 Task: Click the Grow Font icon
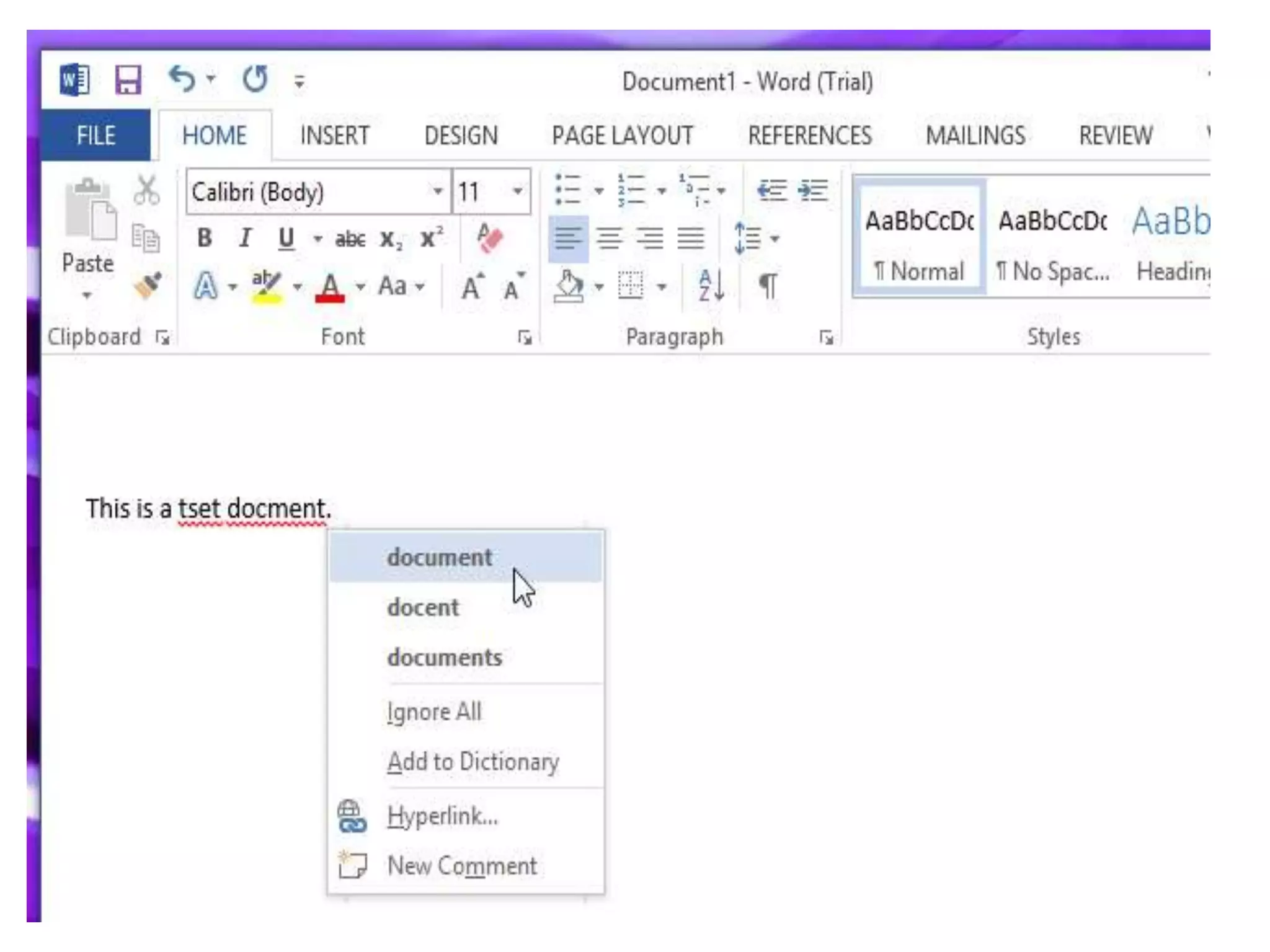[472, 288]
